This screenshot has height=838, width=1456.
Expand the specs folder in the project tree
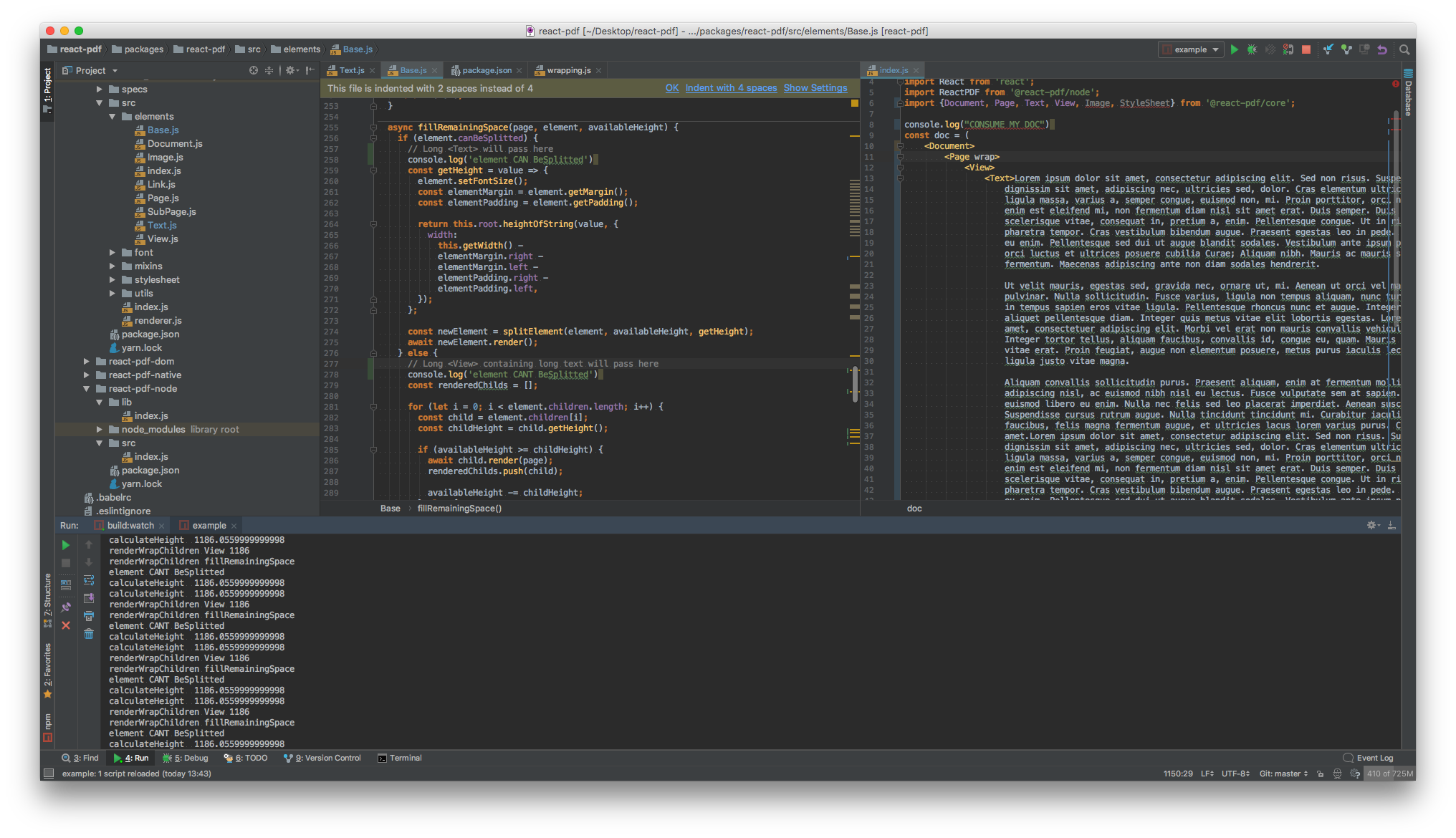point(100,89)
